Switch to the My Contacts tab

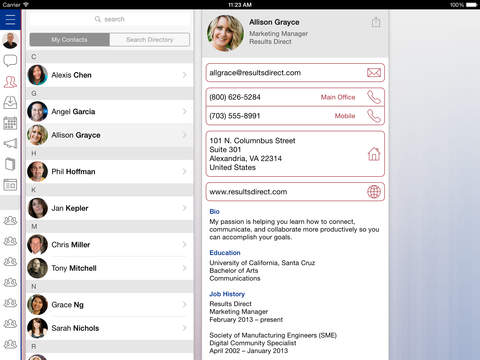click(69, 40)
